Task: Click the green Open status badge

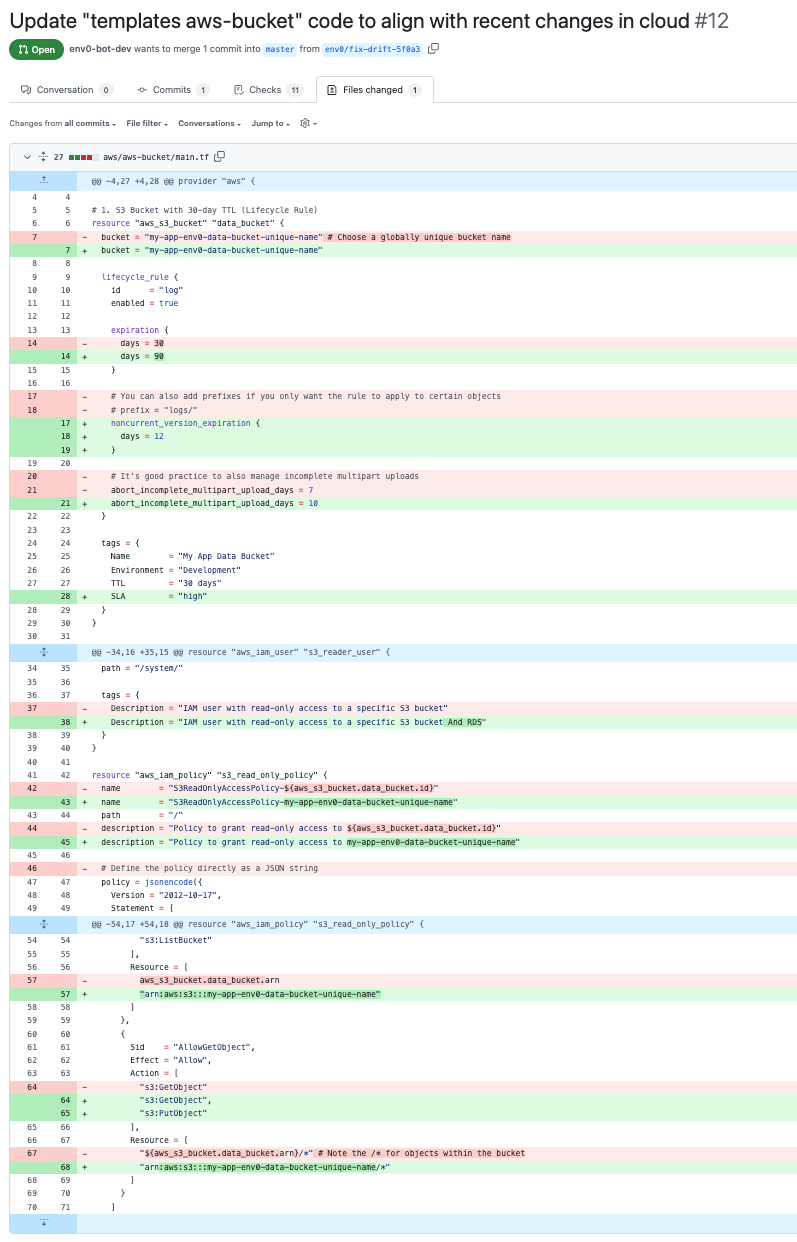Action: (x=36, y=49)
